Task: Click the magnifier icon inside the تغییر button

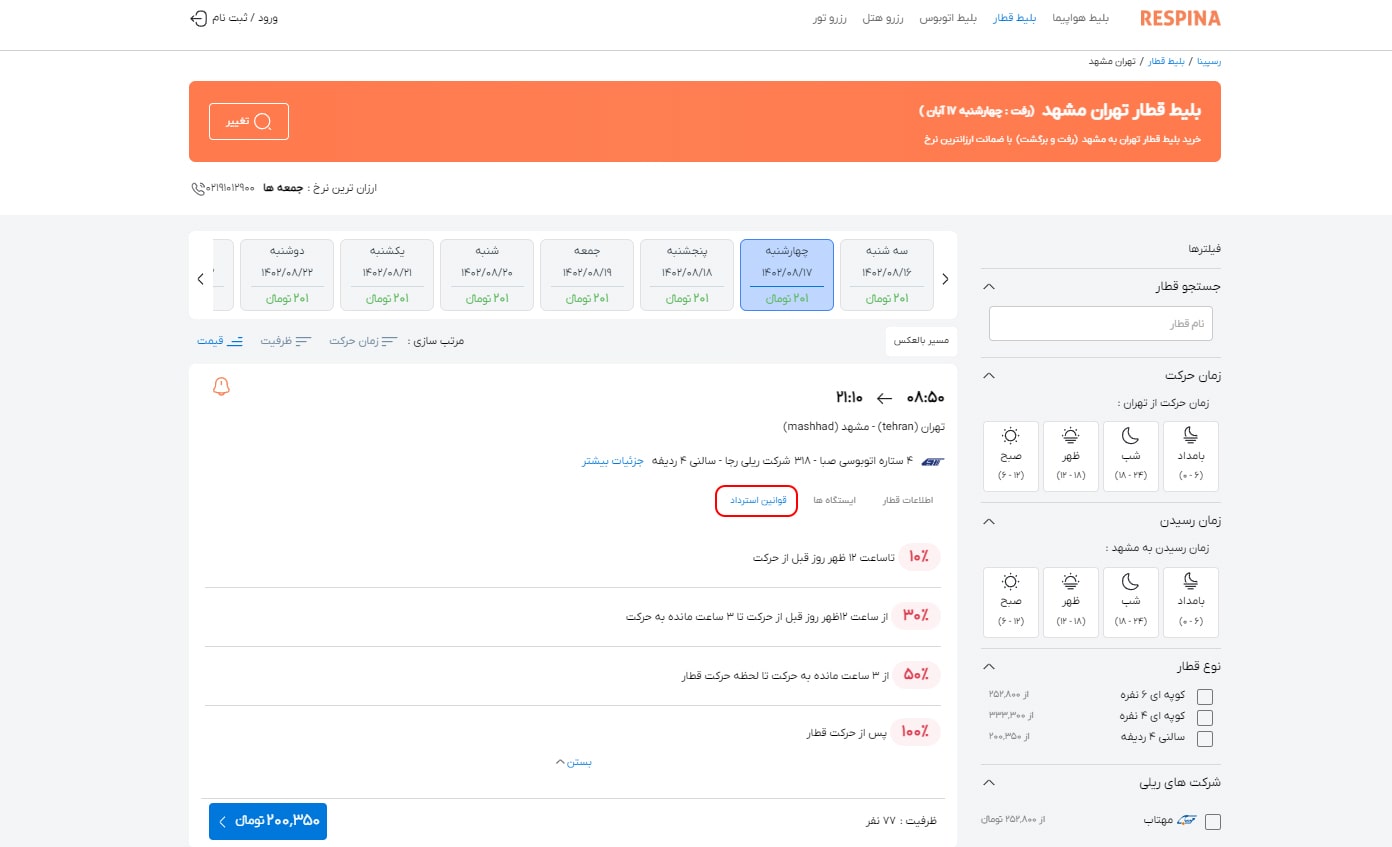Action: [x=263, y=121]
